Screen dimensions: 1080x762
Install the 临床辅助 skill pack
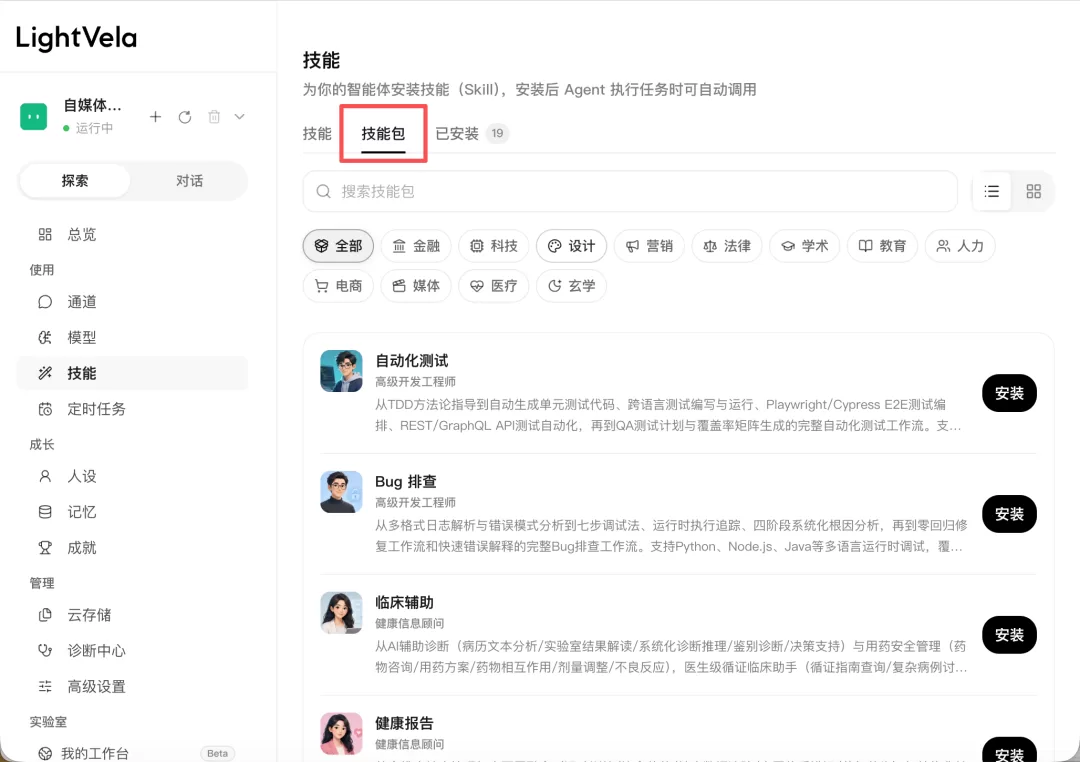1009,635
